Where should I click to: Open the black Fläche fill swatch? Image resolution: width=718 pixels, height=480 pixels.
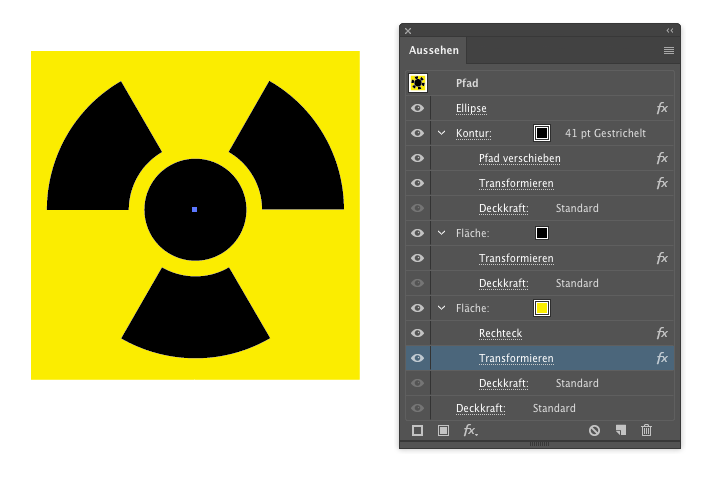(542, 233)
